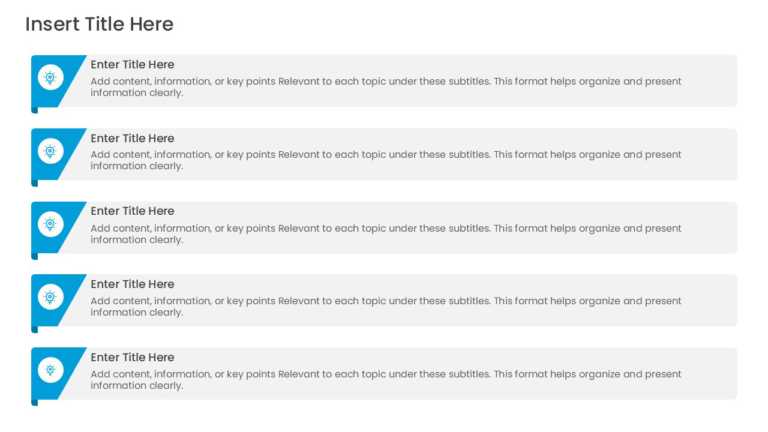Select the 'Add content' paragraph in the third row
The width and height of the screenshot is (768, 432).
pyautogui.click(x=386, y=234)
